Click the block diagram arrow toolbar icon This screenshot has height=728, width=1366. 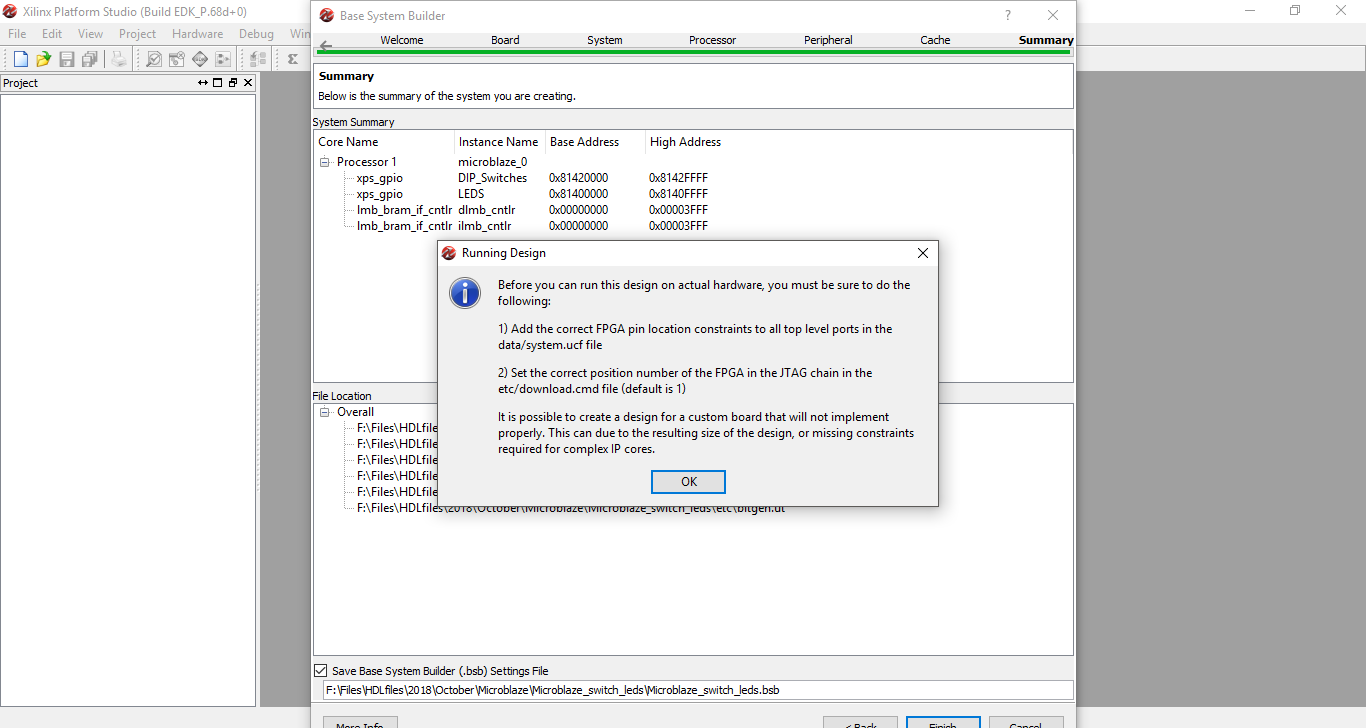pyautogui.click(x=223, y=59)
